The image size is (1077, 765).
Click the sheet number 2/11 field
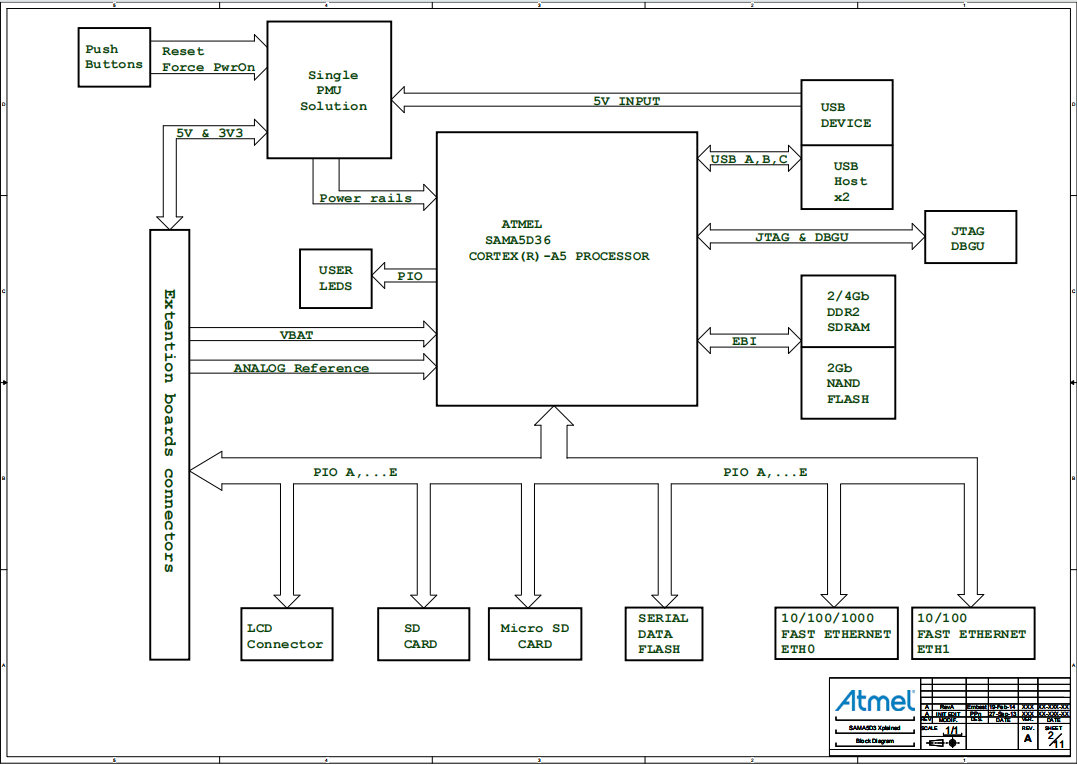pyautogui.click(x=1054, y=740)
